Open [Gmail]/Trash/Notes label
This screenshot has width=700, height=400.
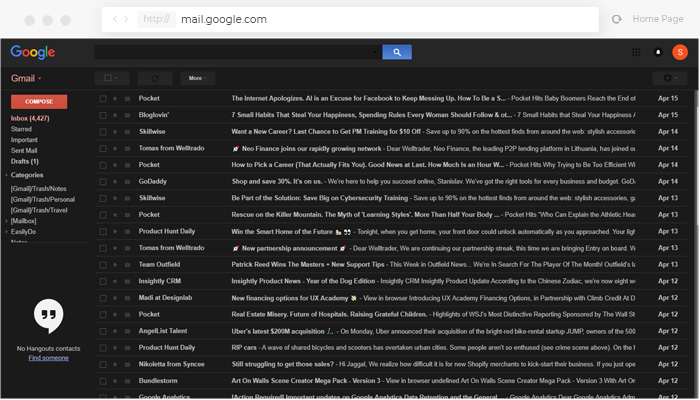coord(38,189)
